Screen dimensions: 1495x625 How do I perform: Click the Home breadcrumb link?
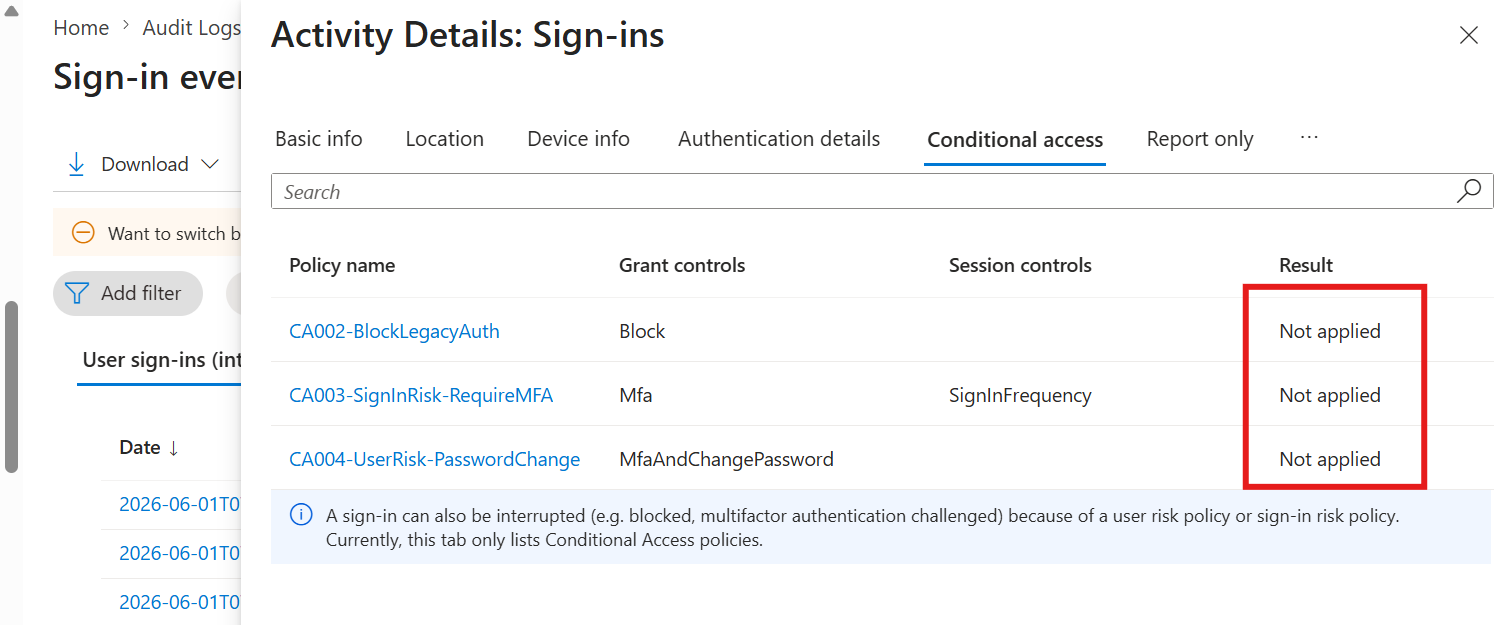tap(81, 28)
